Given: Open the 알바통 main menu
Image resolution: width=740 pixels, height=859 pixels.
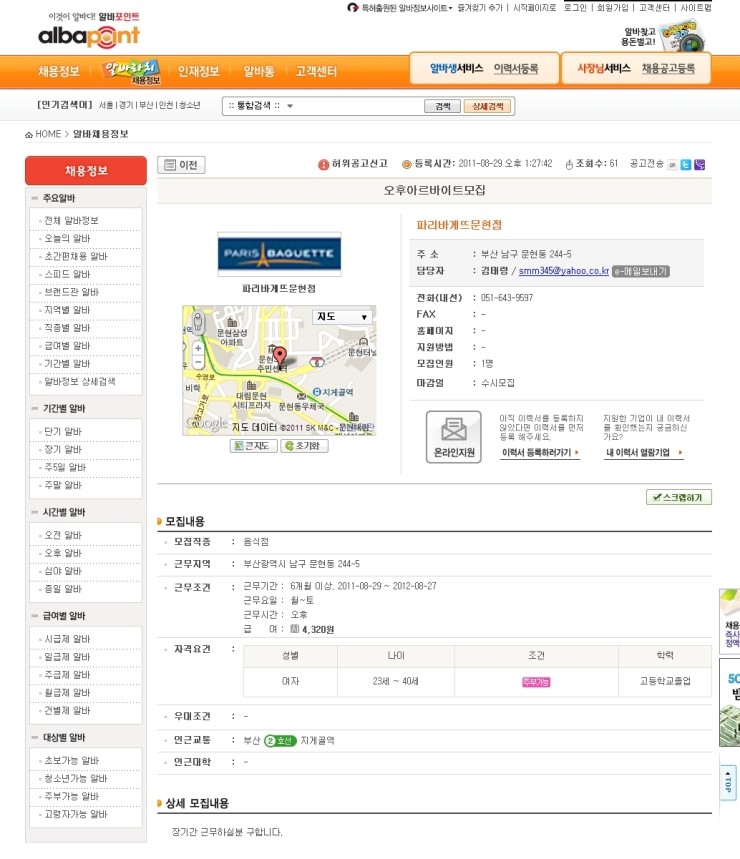Looking at the screenshot, I should (259, 71).
